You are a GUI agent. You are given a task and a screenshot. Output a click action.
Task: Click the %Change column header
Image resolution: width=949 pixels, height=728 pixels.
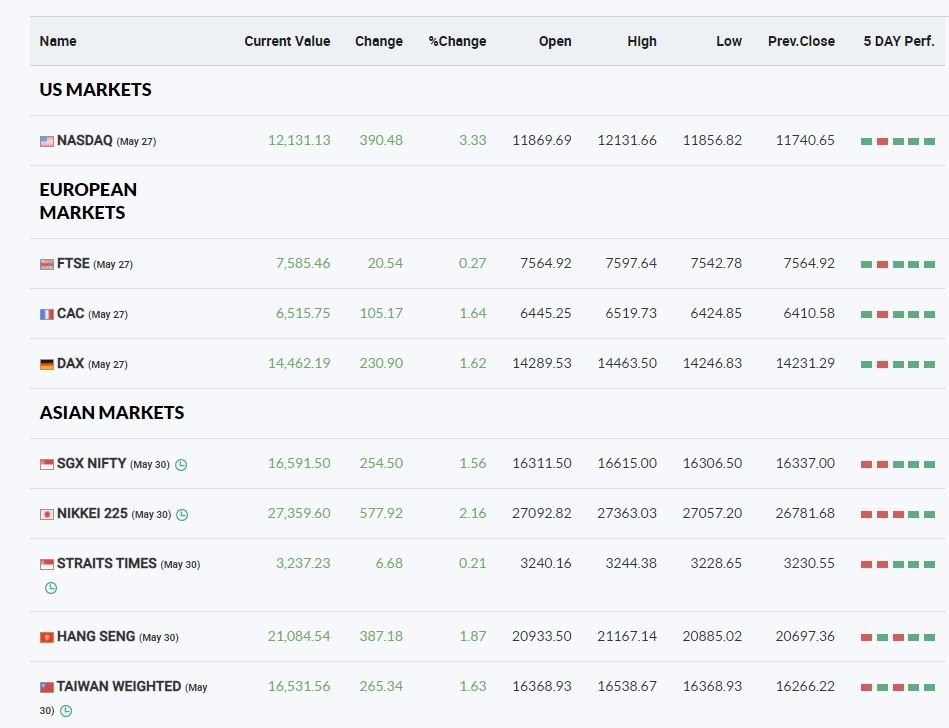(458, 41)
